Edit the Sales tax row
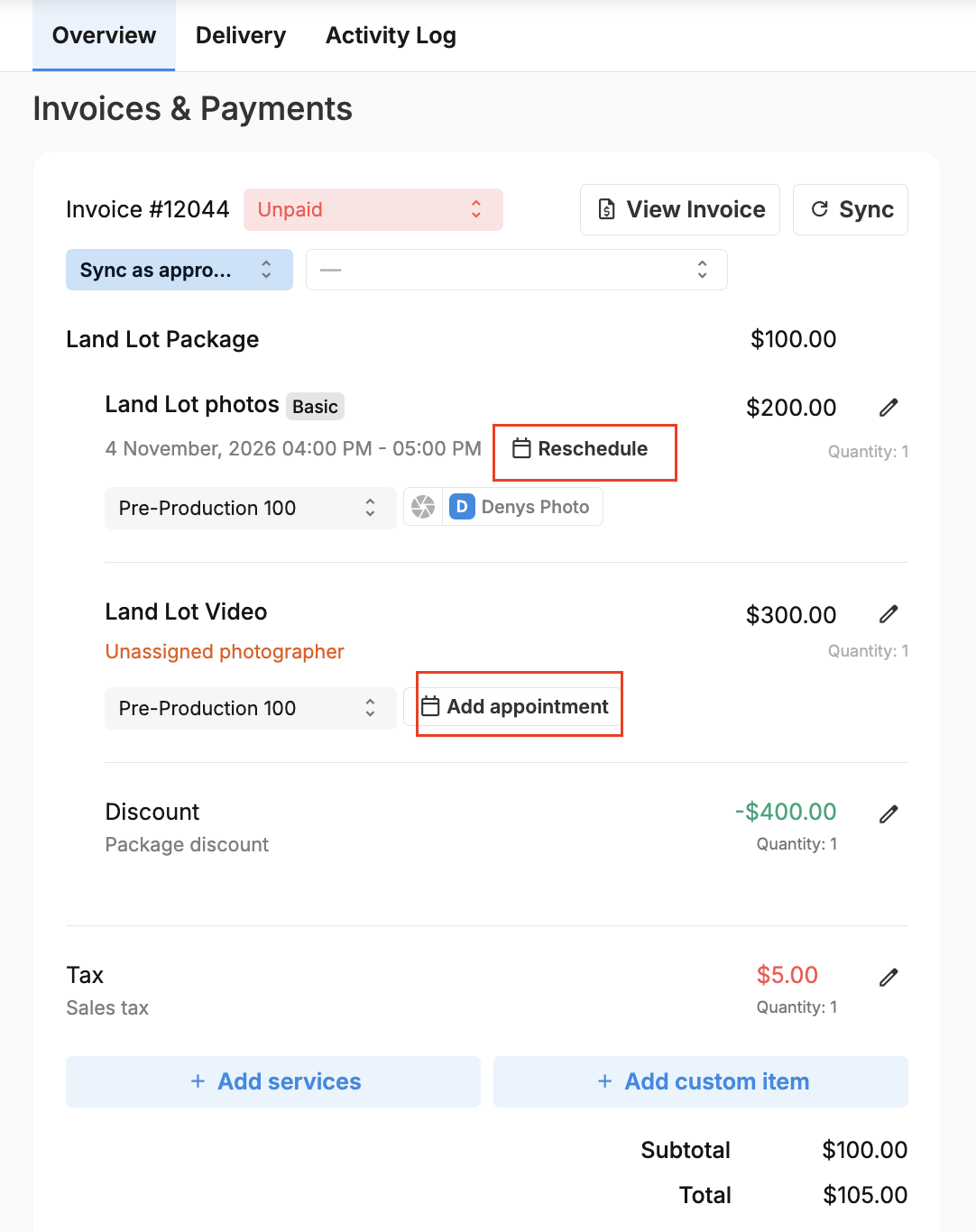The width and height of the screenshot is (976, 1232). click(889, 977)
